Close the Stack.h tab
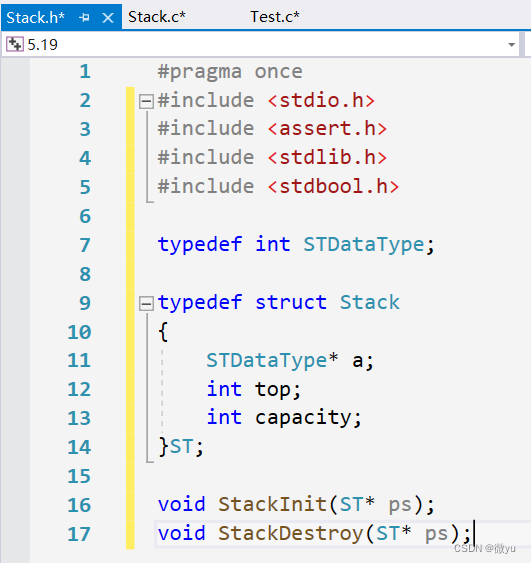Screen dimensions: 531x563 108,17
